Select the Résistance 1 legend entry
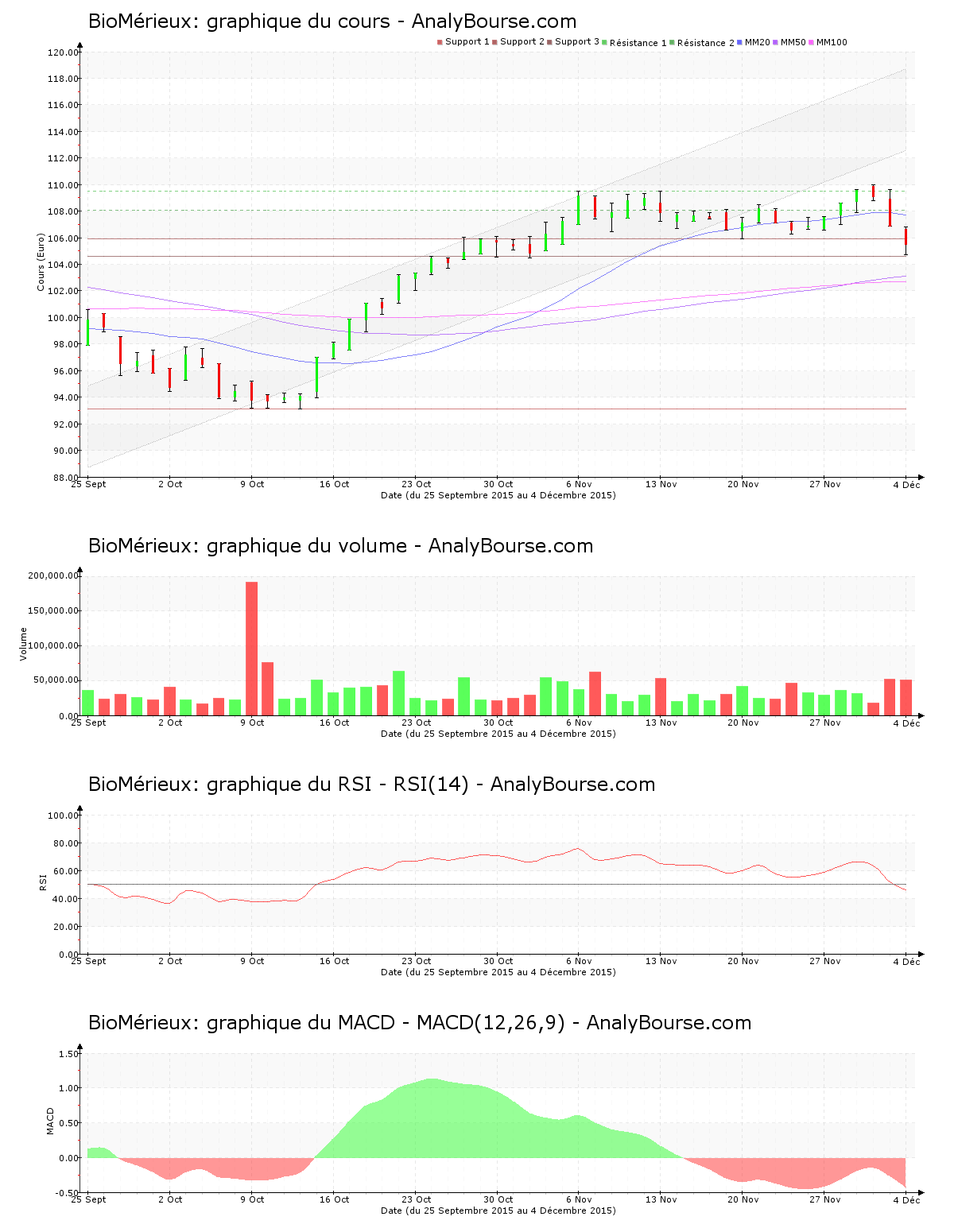The image size is (954, 1232). 634,43
